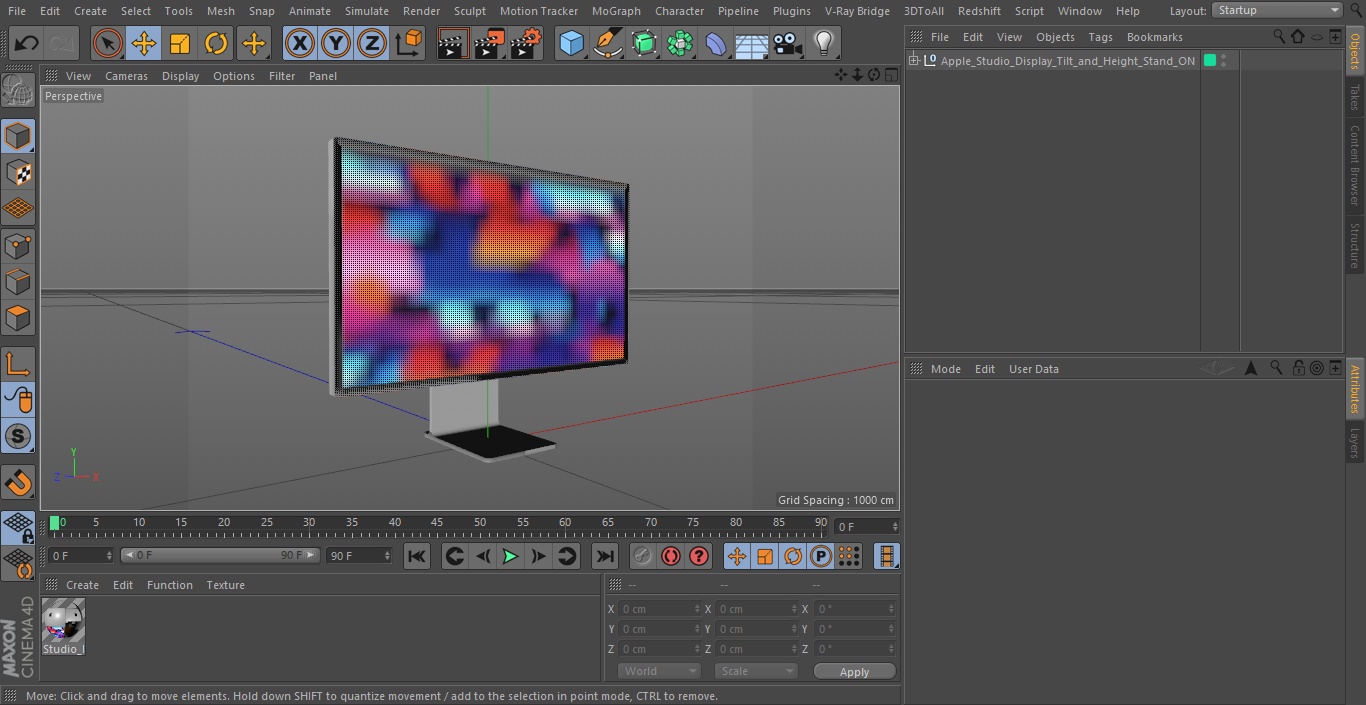Toggle Viewport Solo S icon
The height and width of the screenshot is (705, 1366).
coord(18,436)
